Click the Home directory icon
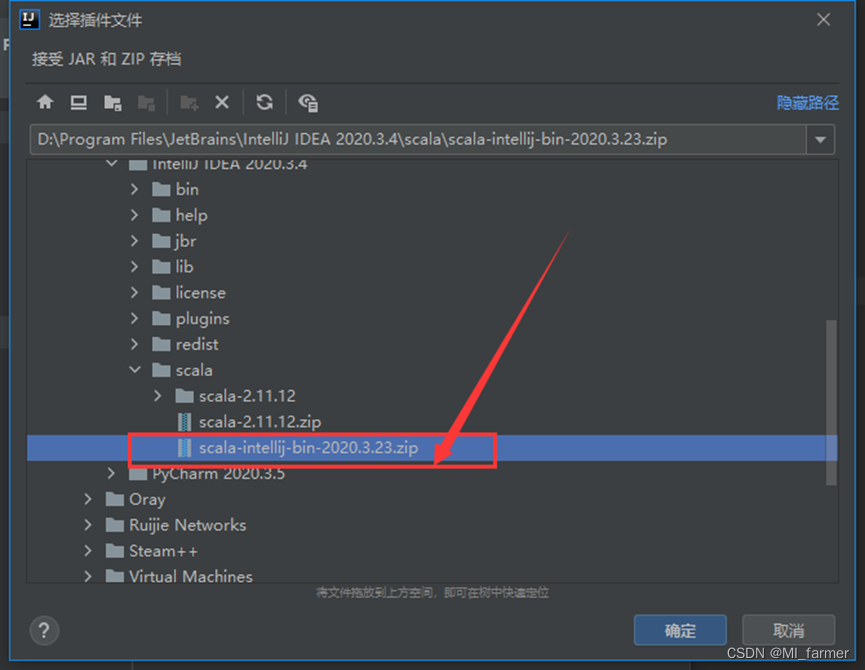The width and height of the screenshot is (865, 670). [x=45, y=102]
